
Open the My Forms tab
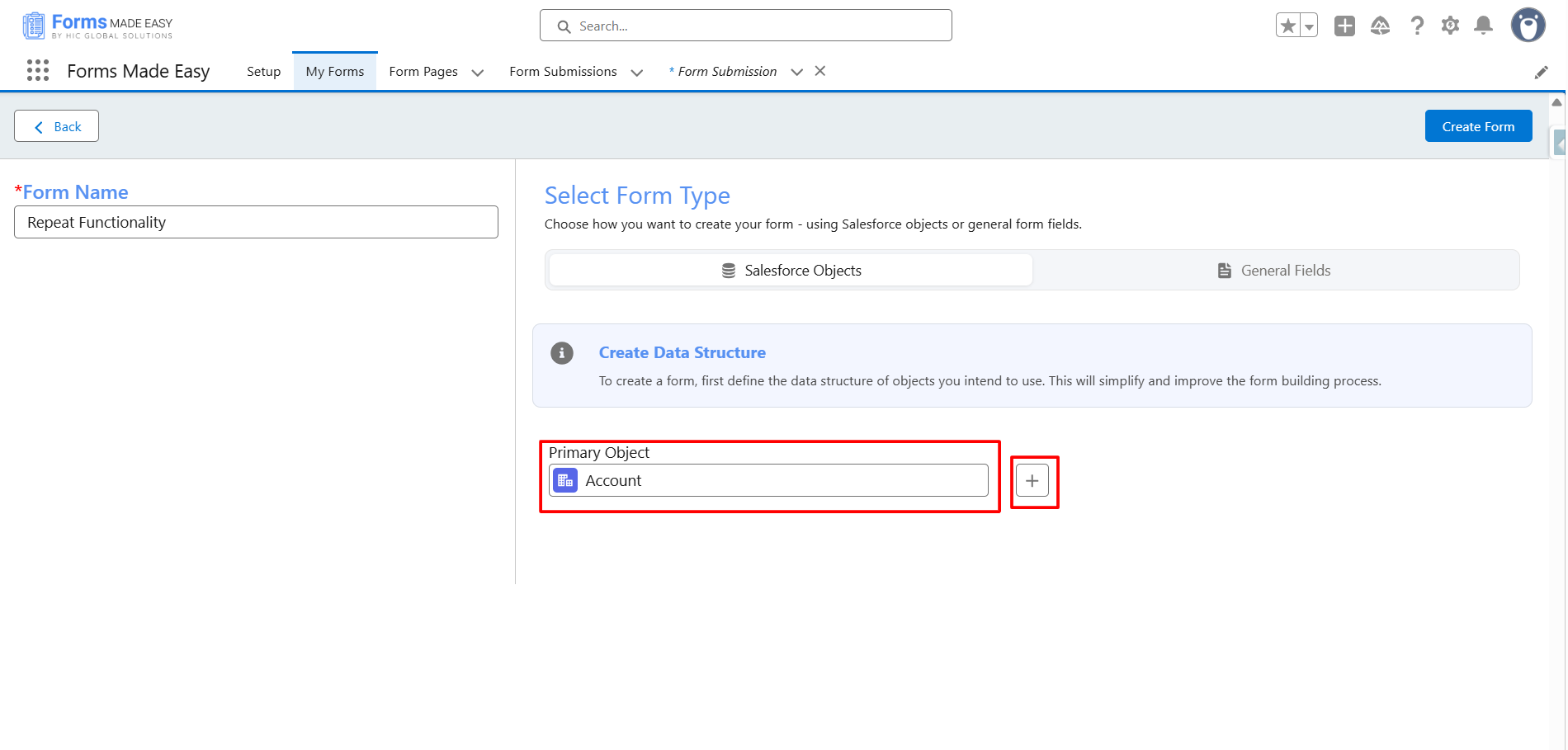tap(334, 72)
